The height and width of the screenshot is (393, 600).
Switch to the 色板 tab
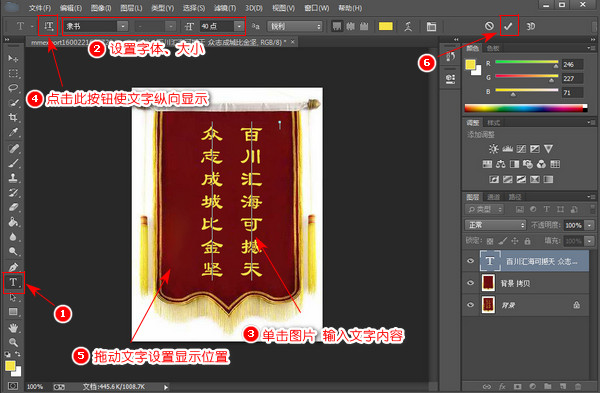[493, 48]
